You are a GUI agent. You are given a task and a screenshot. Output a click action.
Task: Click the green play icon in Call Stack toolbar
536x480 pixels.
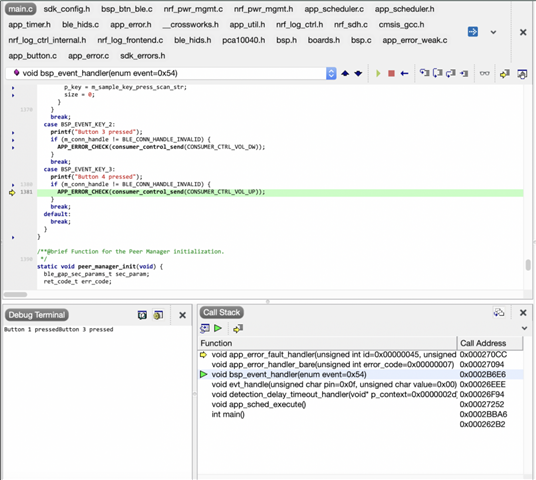click(218, 328)
